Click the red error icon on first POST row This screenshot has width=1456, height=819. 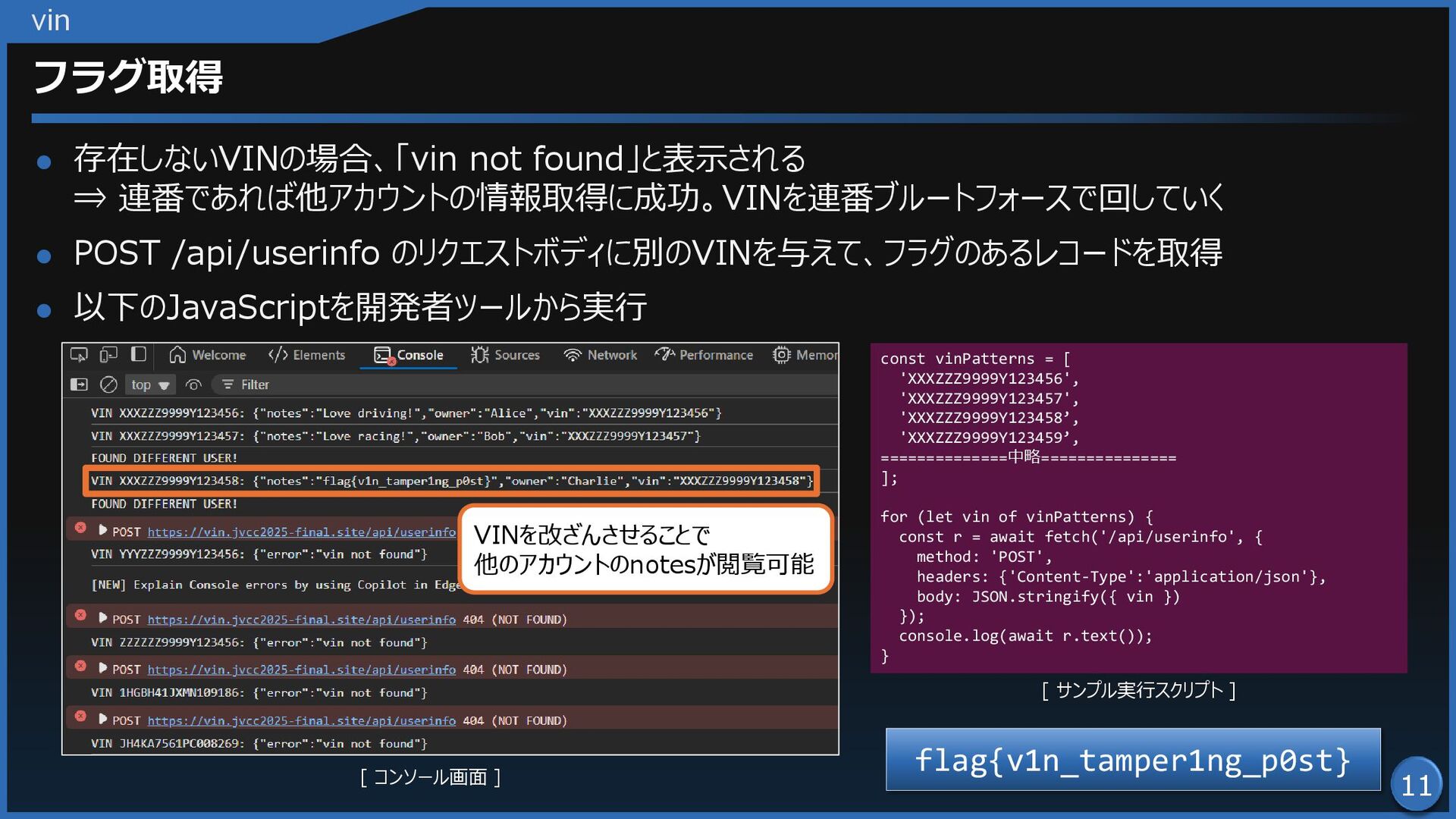tap(80, 528)
